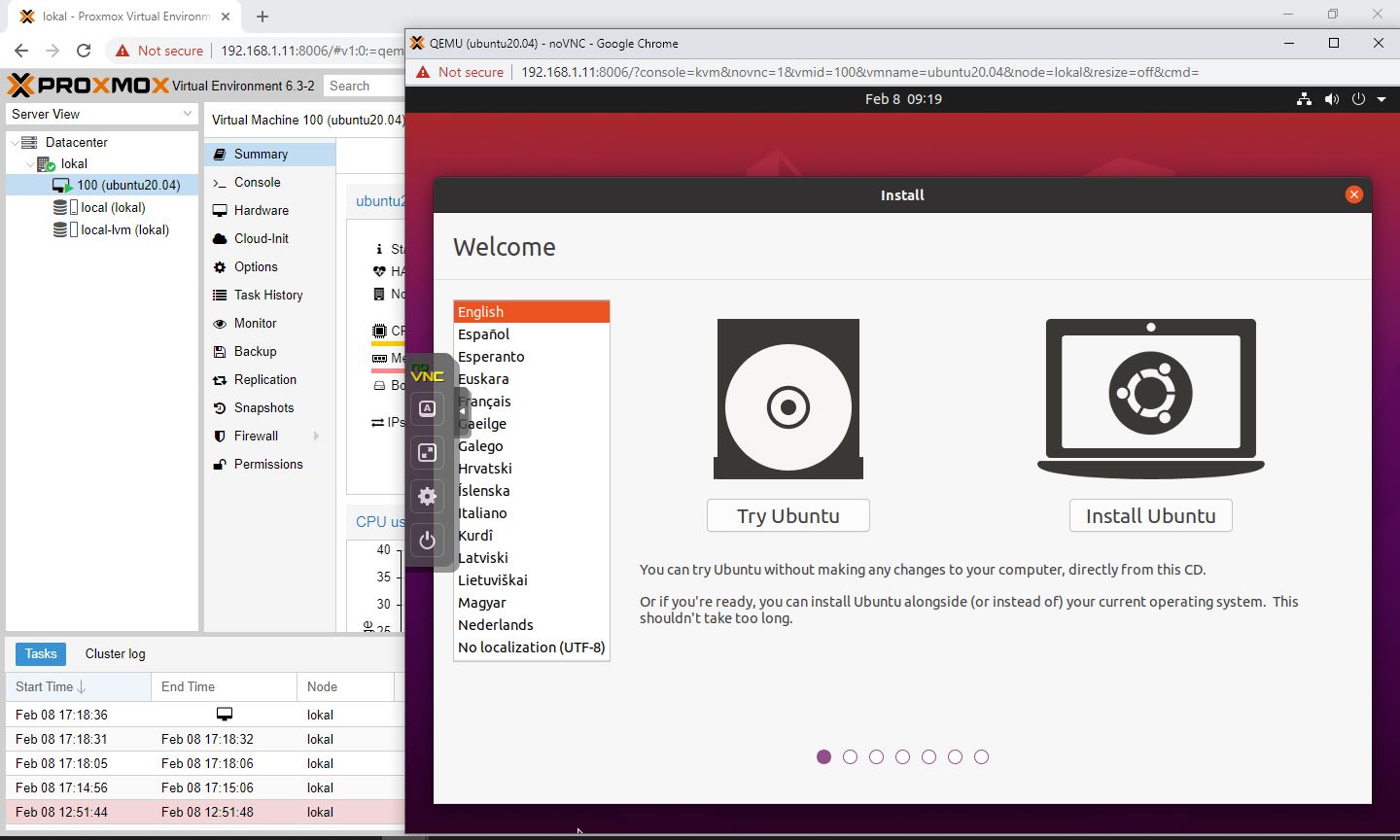Click Ubuntu power icon in top bar

(x=1358, y=99)
